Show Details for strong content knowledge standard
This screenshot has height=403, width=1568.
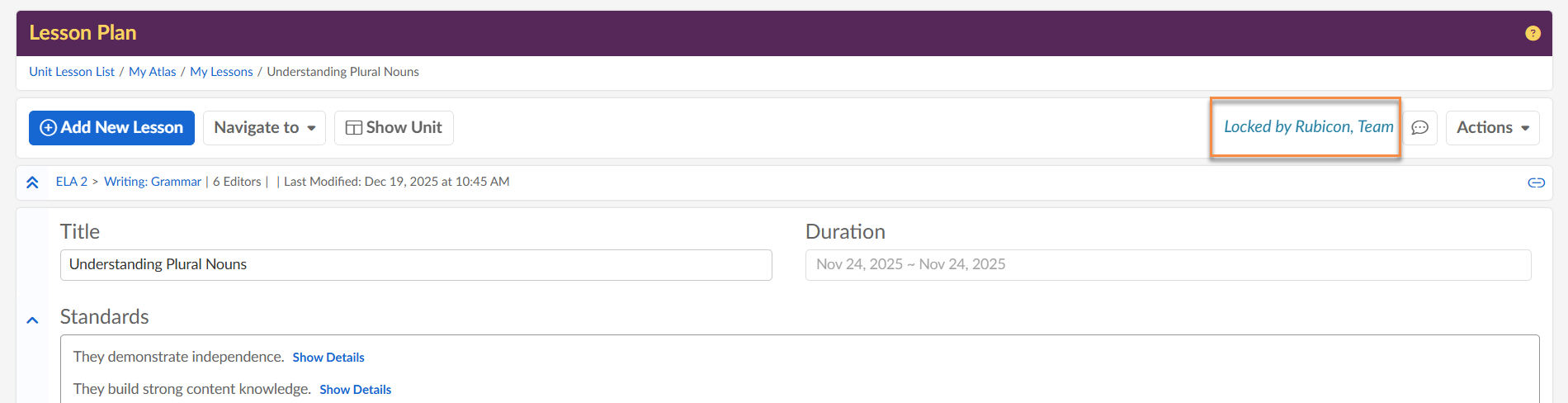point(356,390)
